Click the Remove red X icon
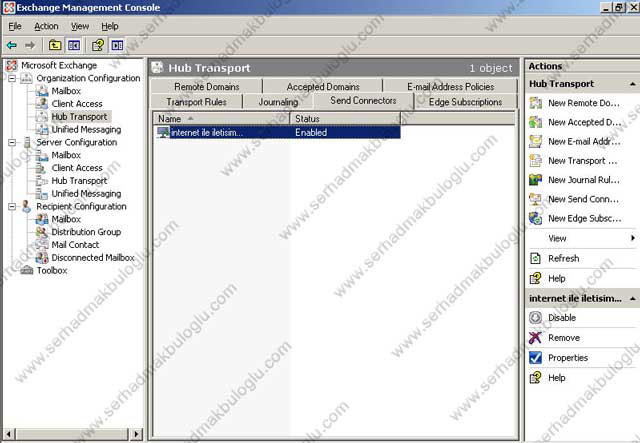 point(536,338)
